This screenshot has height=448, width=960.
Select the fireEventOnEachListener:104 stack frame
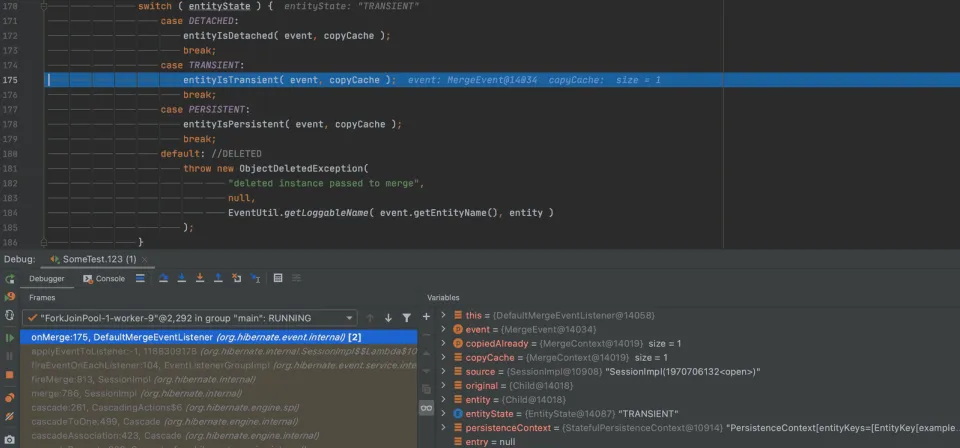(x=219, y=365)
